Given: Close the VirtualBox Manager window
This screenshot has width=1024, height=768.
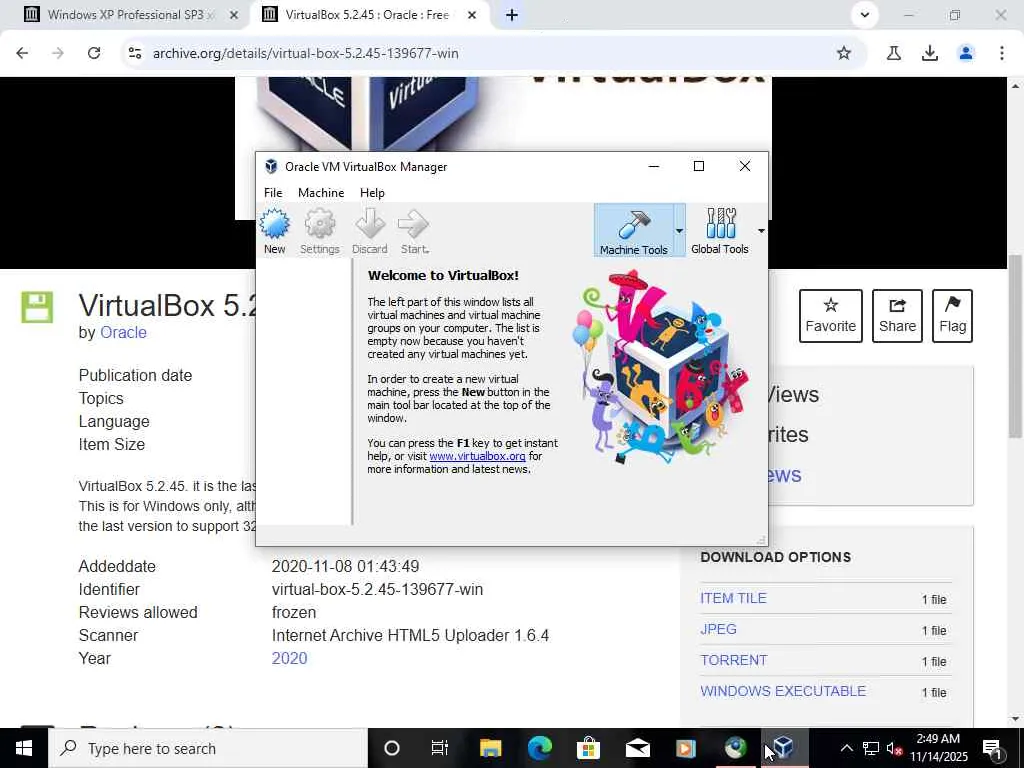Looking at the screenshot, I should point(744,167).
